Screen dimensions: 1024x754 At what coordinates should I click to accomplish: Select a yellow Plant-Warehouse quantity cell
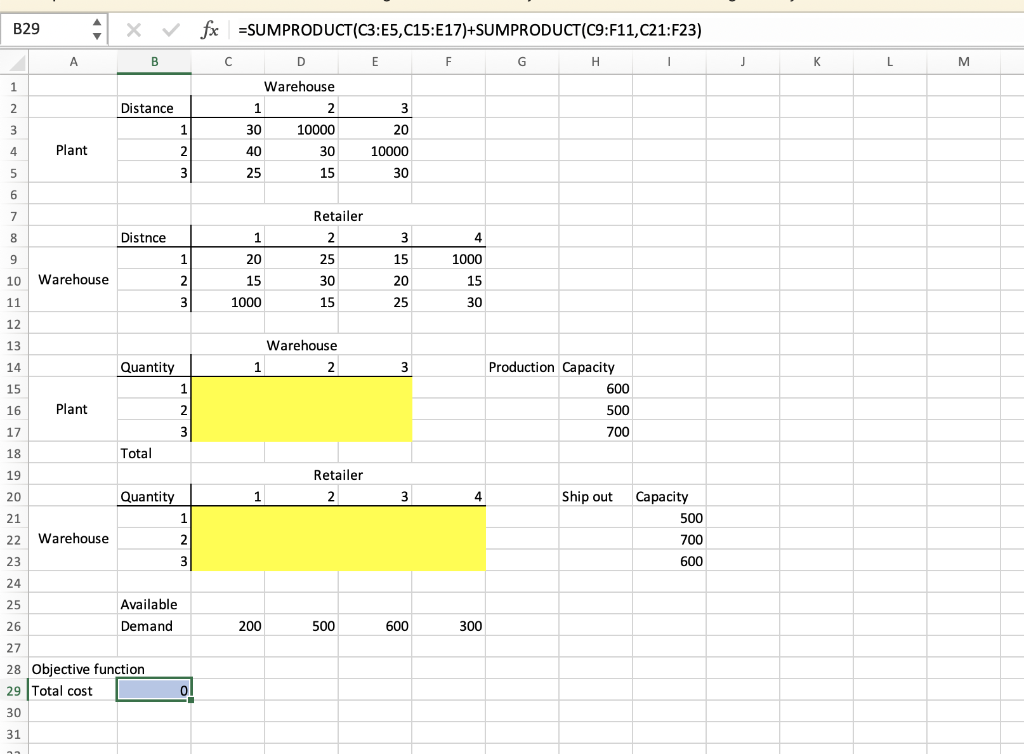[x=300, y=410]
